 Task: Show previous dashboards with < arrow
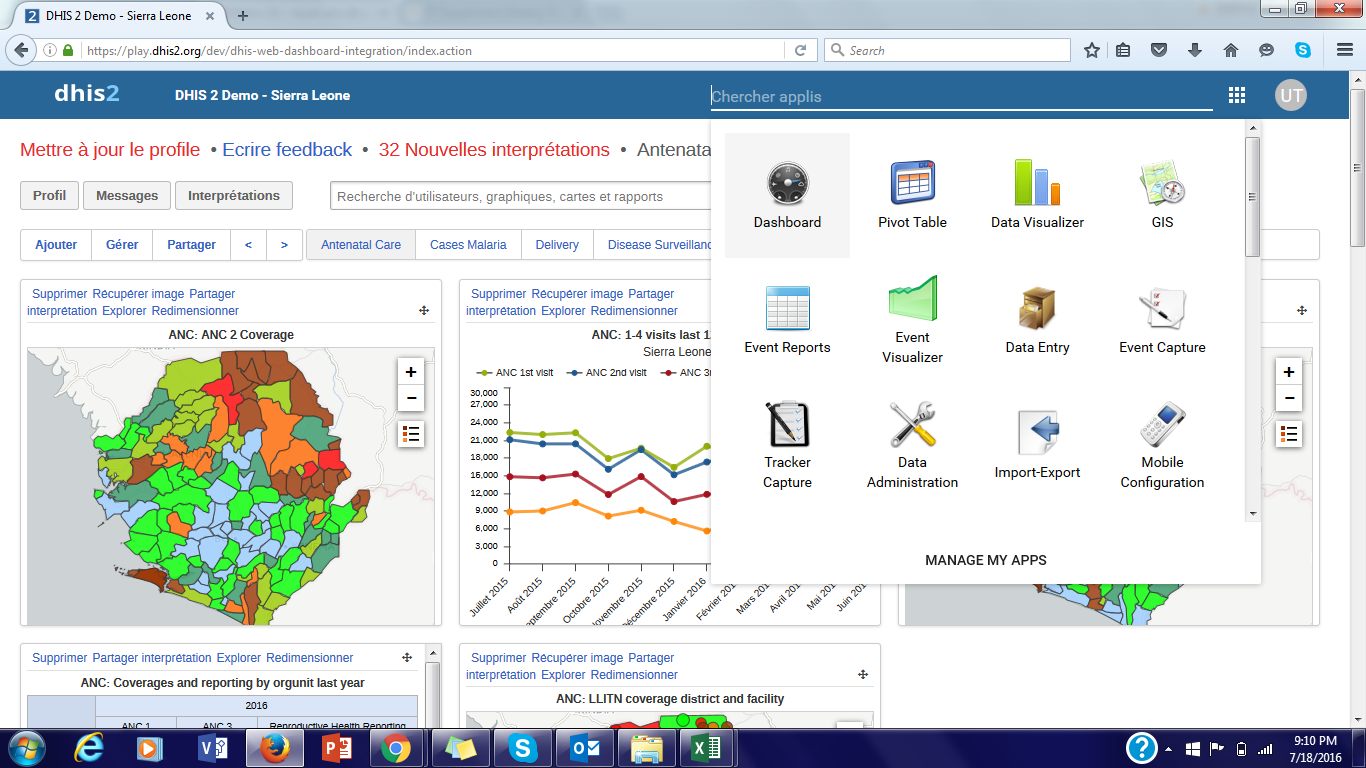248,245
